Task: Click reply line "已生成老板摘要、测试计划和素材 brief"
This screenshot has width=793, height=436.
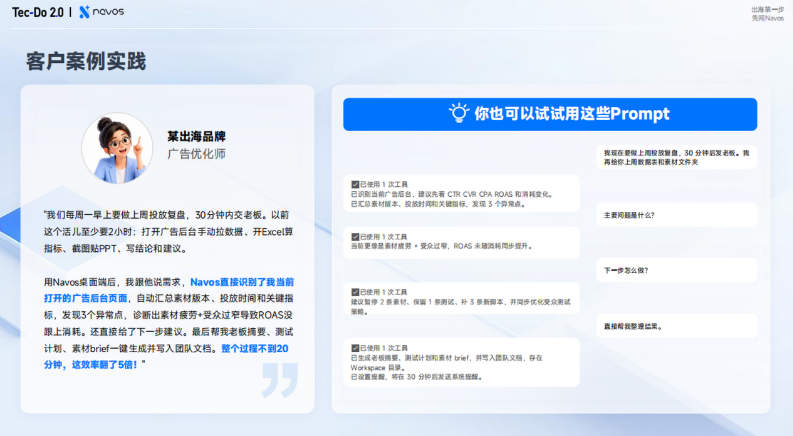Action: point(447,363)
